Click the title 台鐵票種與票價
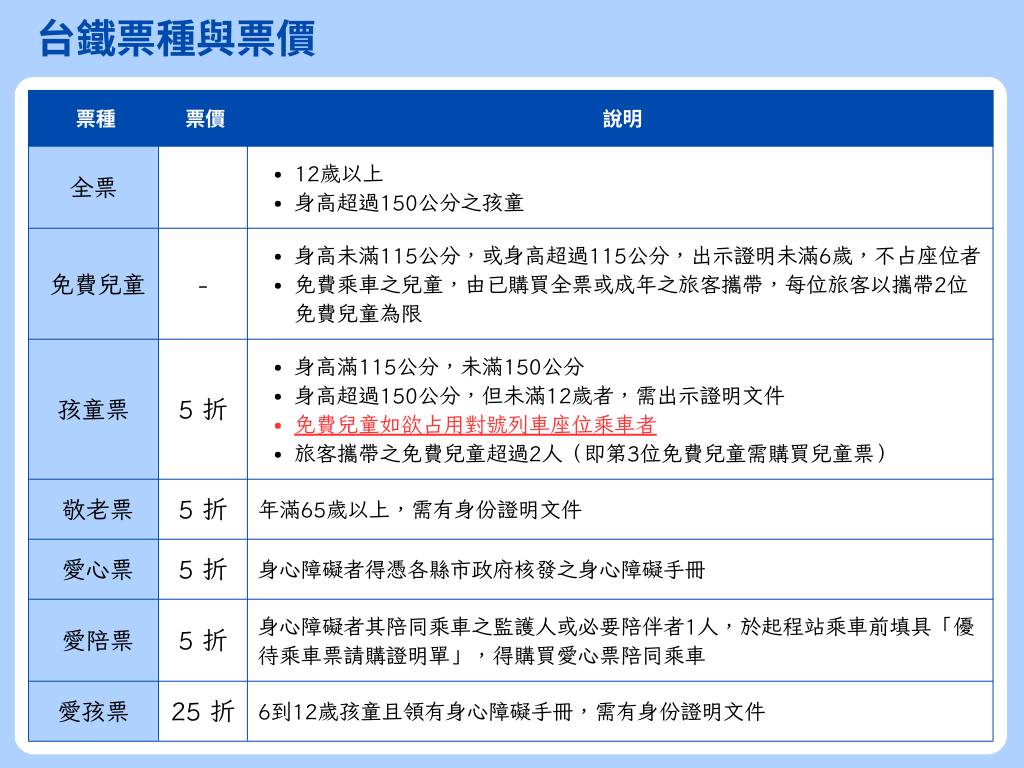Viewport: 1024px width, 768px height. click(177, 39)
